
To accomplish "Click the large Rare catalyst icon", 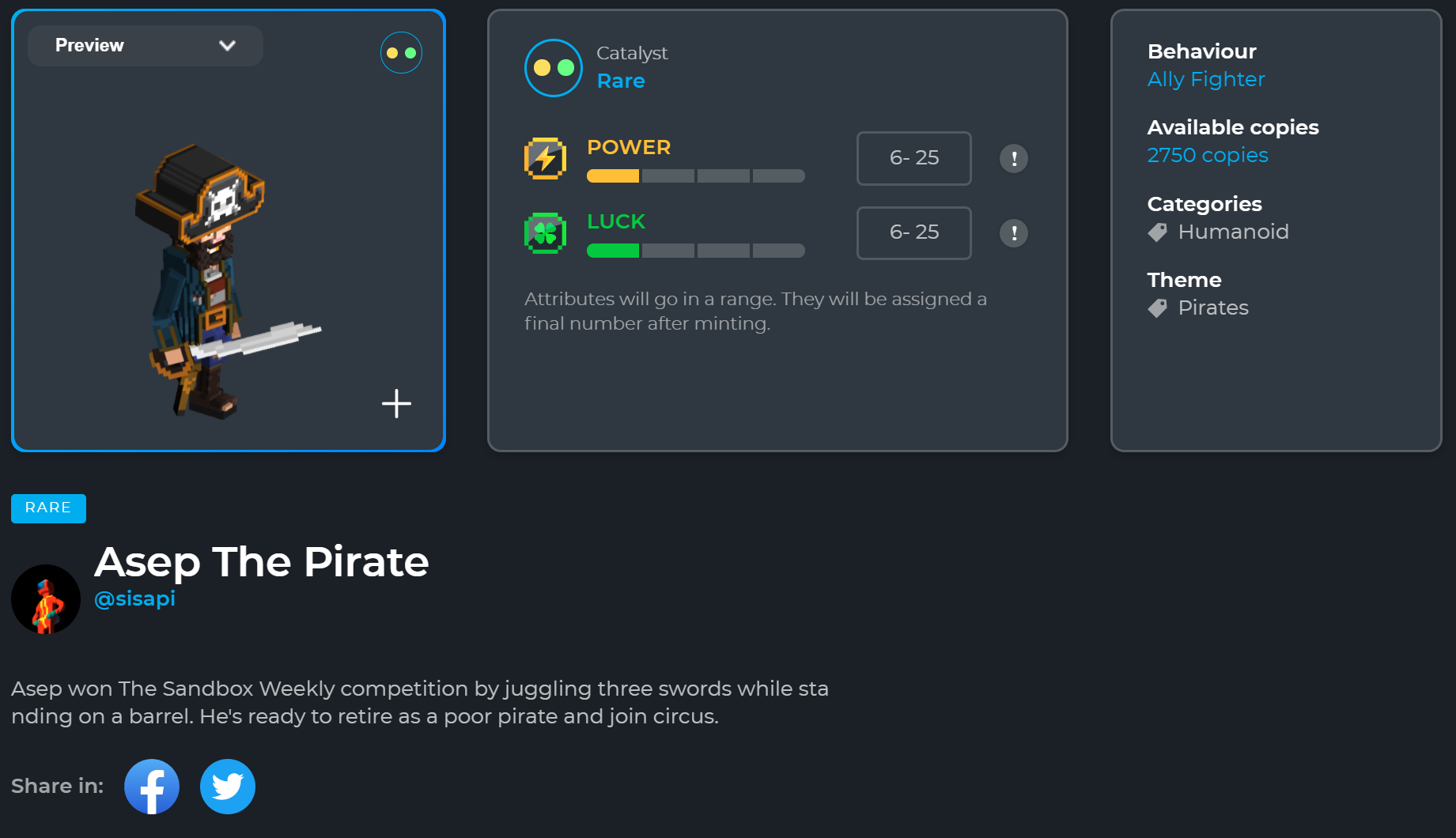I will (554, 68).
